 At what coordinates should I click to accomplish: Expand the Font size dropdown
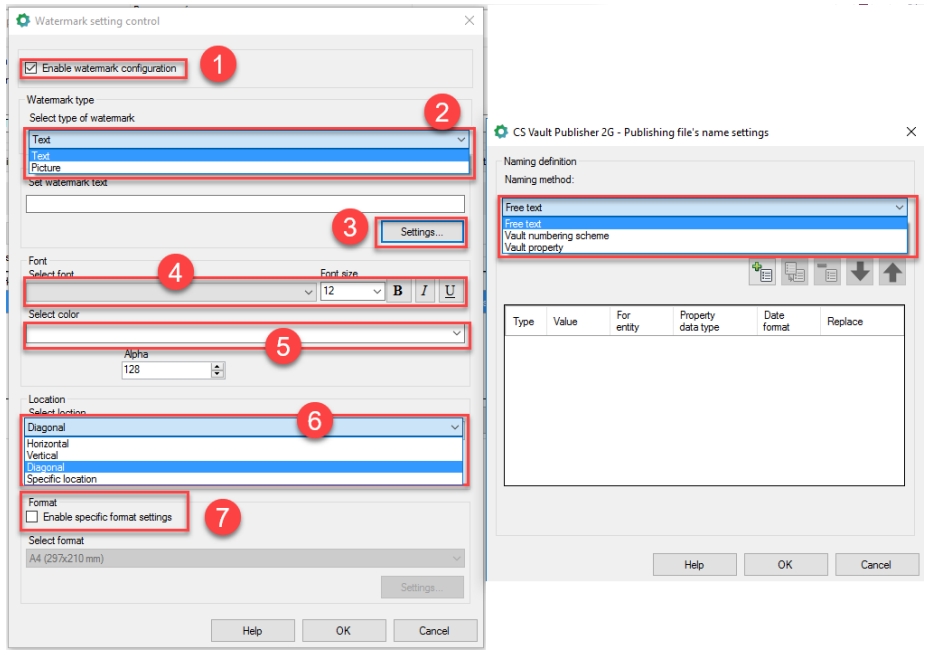click(377, 292)
